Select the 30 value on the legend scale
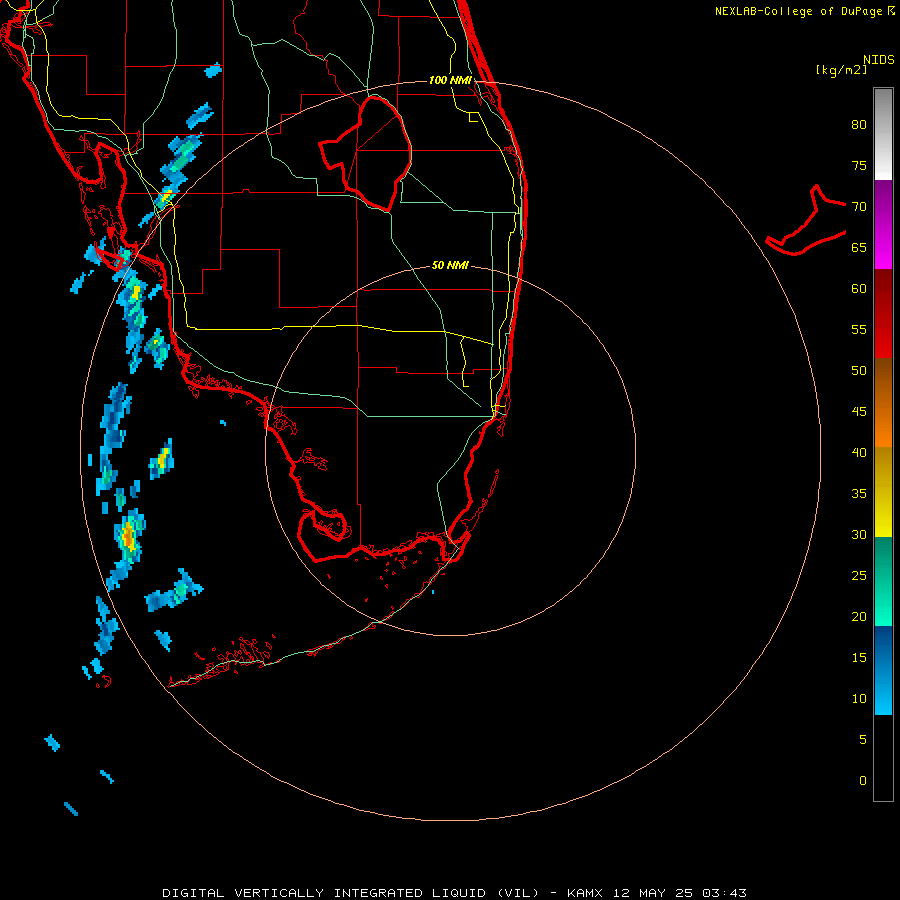 point(859,534)
